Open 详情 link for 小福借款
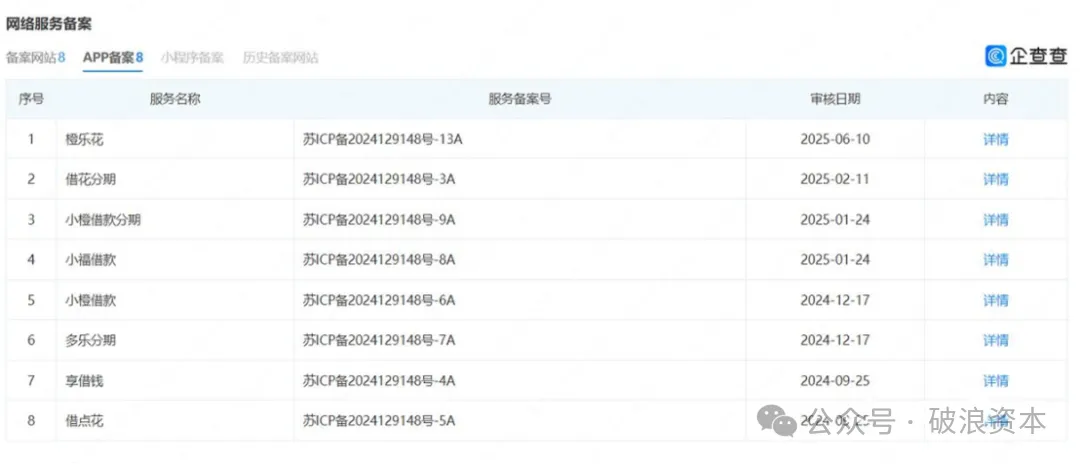Image resolution: width=1080 pixels, height=464 pixels. 995,260
